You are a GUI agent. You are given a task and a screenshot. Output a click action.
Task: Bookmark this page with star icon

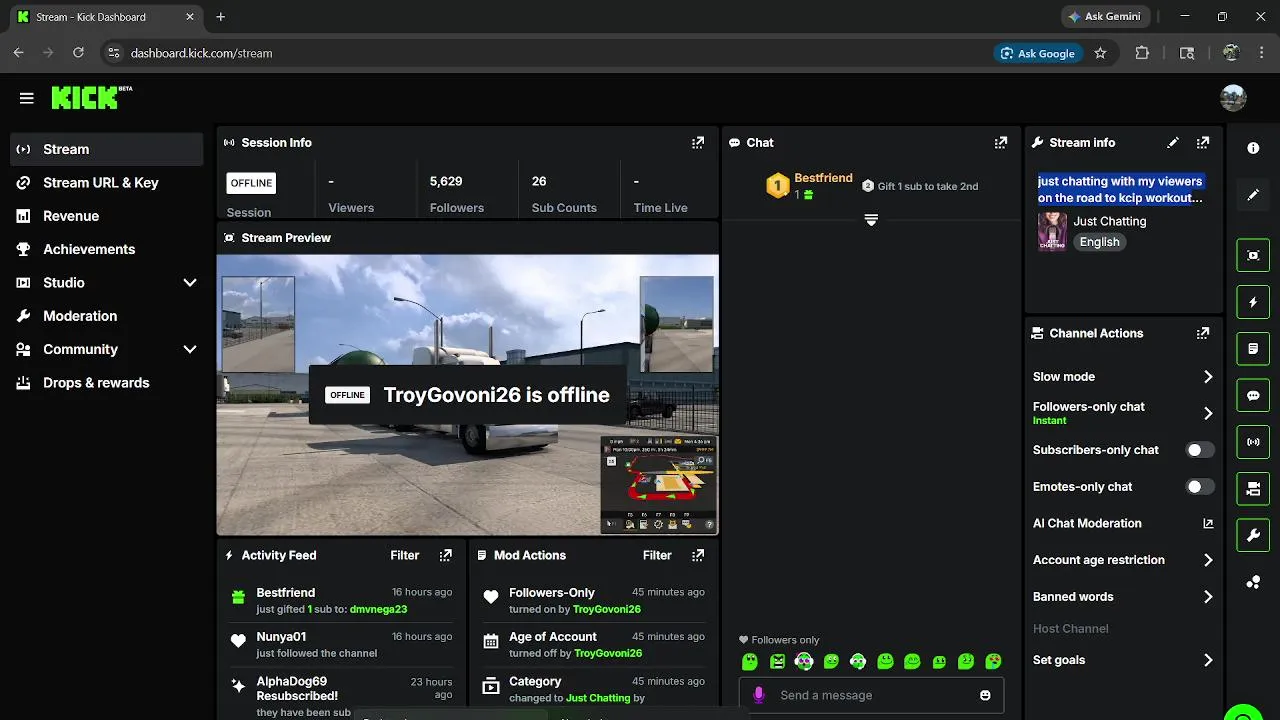(x=1101, y=53)
